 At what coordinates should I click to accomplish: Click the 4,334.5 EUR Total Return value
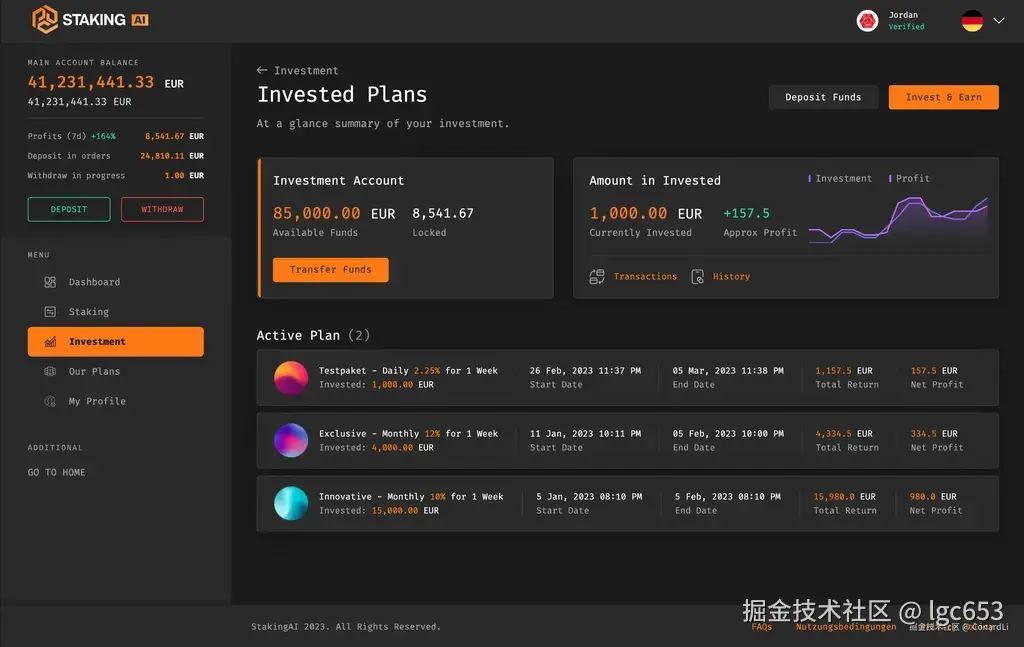[844, 434]
